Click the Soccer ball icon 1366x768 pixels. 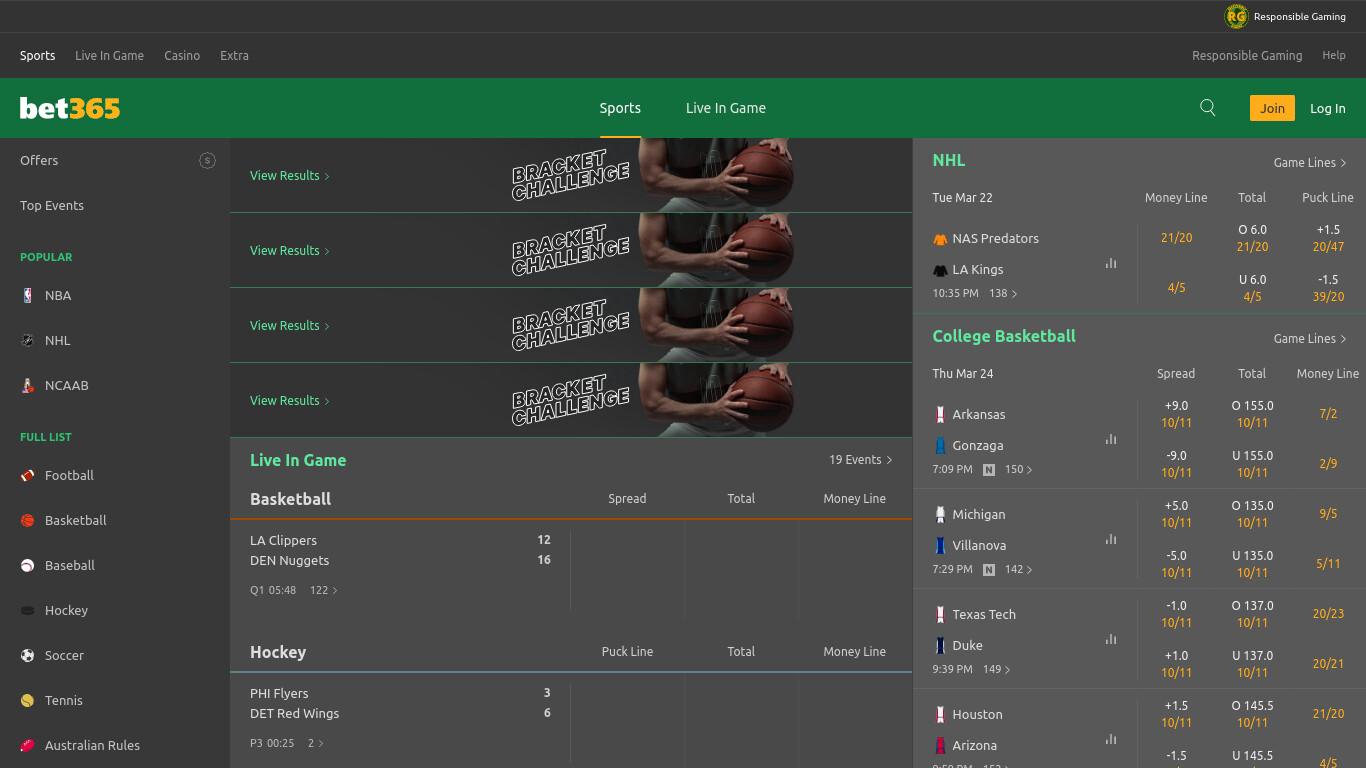[x=28, y=655]
